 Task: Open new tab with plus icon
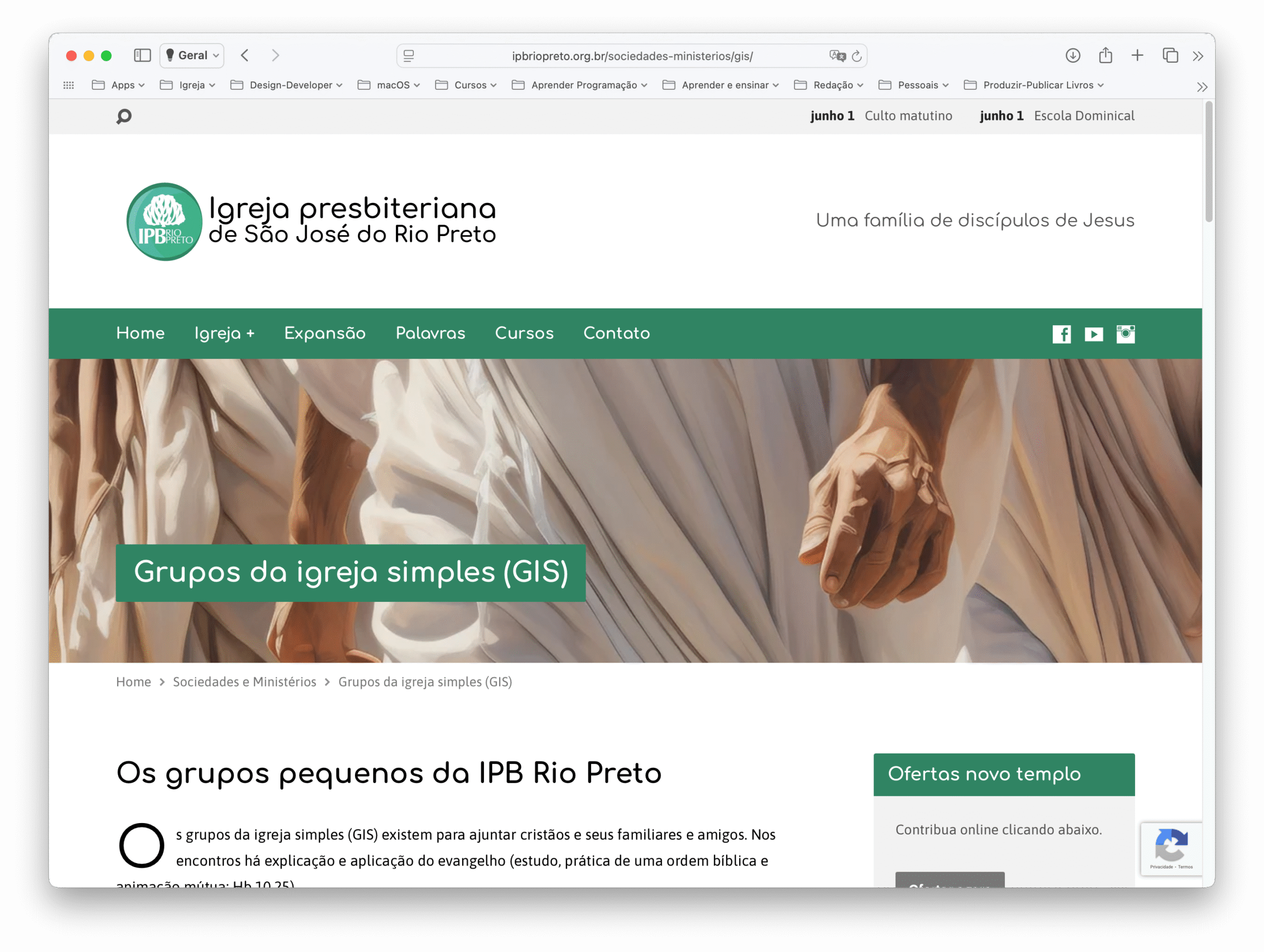point(1138,55)
